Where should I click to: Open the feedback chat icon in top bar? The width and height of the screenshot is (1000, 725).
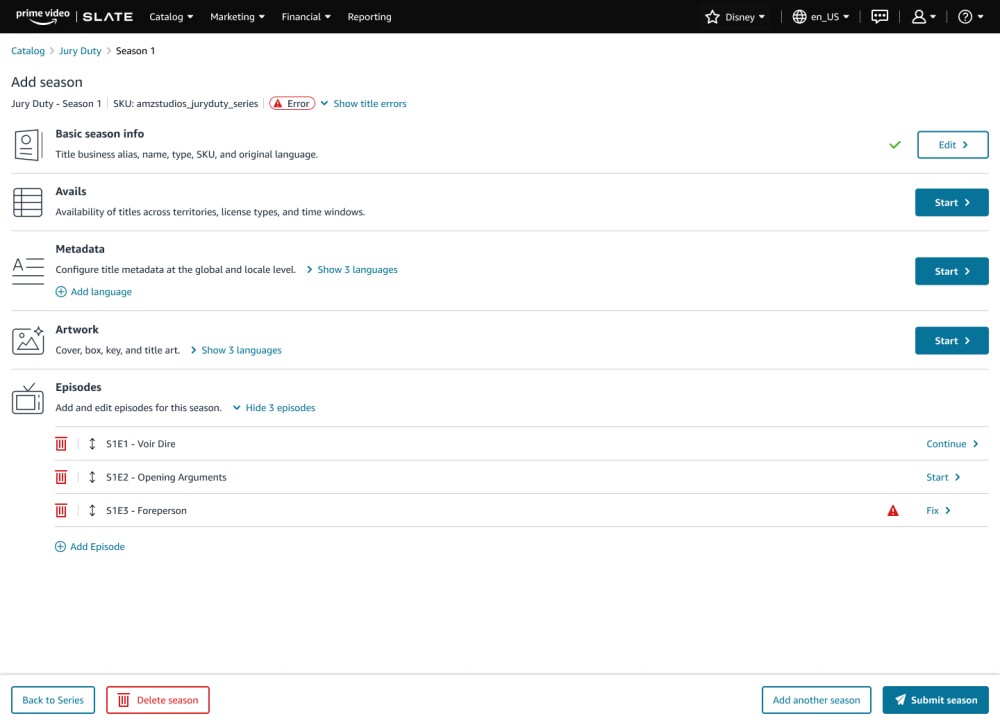point(880,17)
